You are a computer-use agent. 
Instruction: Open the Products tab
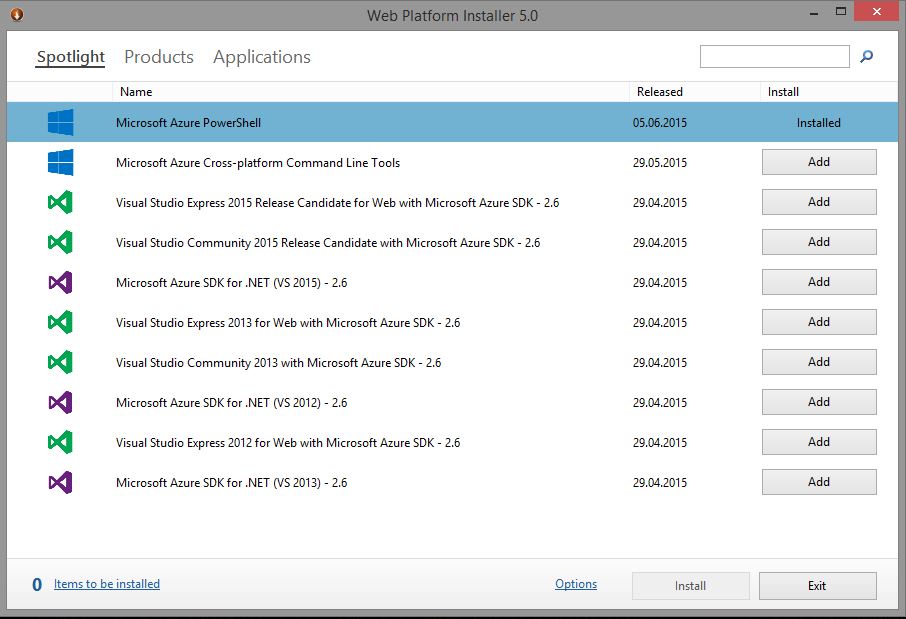click(159, 57)
